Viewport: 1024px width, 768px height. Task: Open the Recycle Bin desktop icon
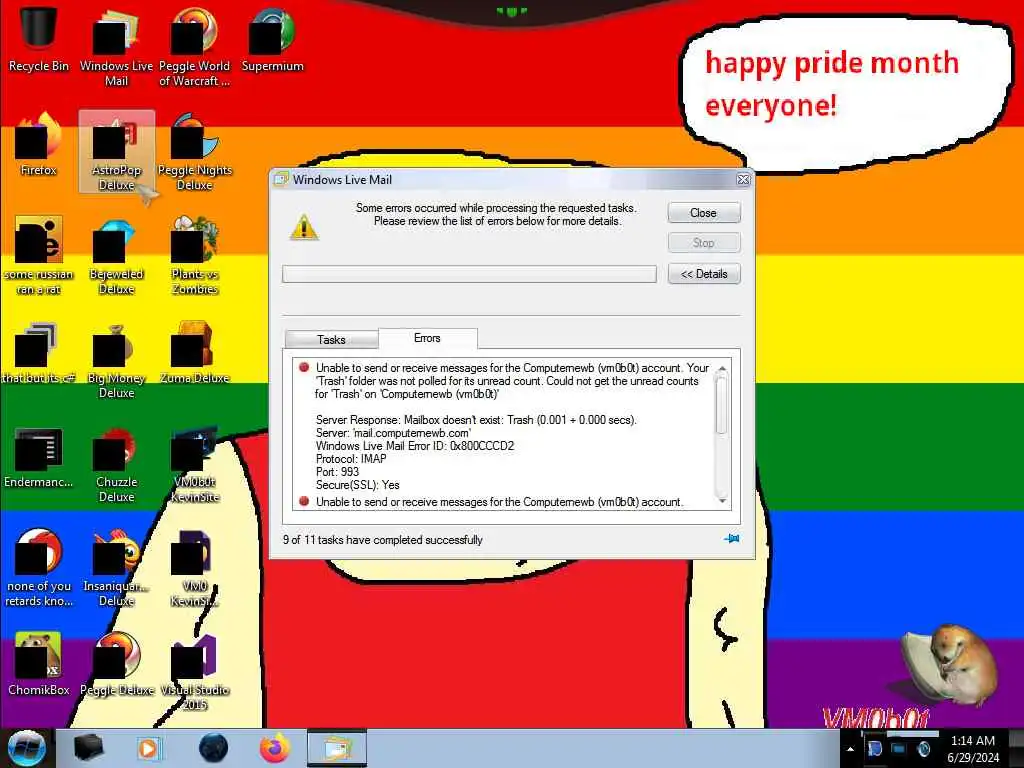[39, 38]
